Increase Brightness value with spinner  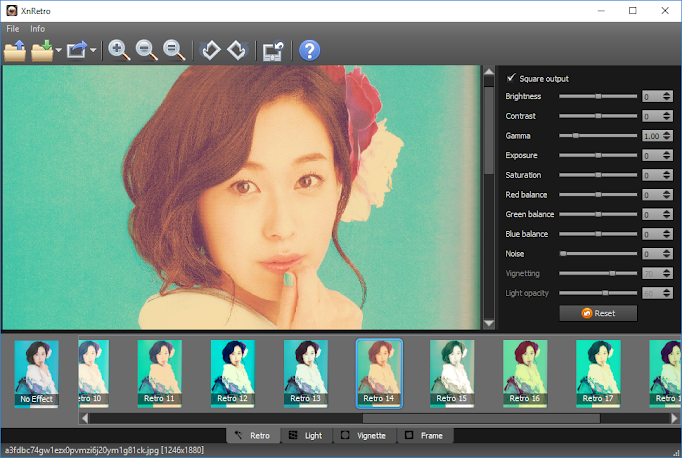(x=667, y=94)
